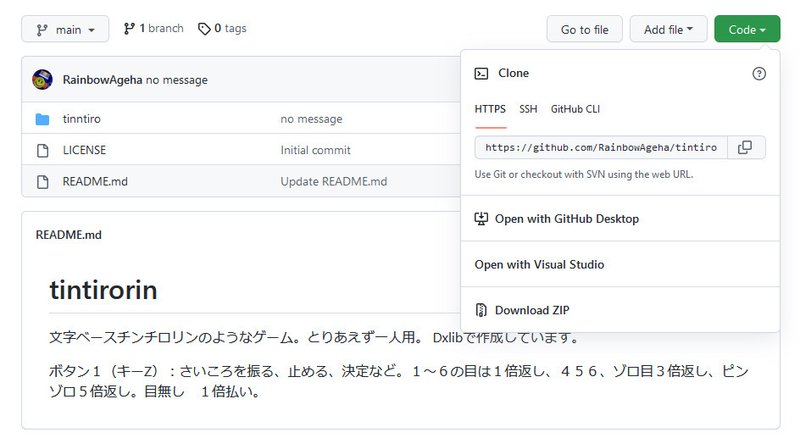View the '1 branch' link
Image resolution: width=800 pixels, height=443 pixels.
pyautogui.click(x=154, y=29)
